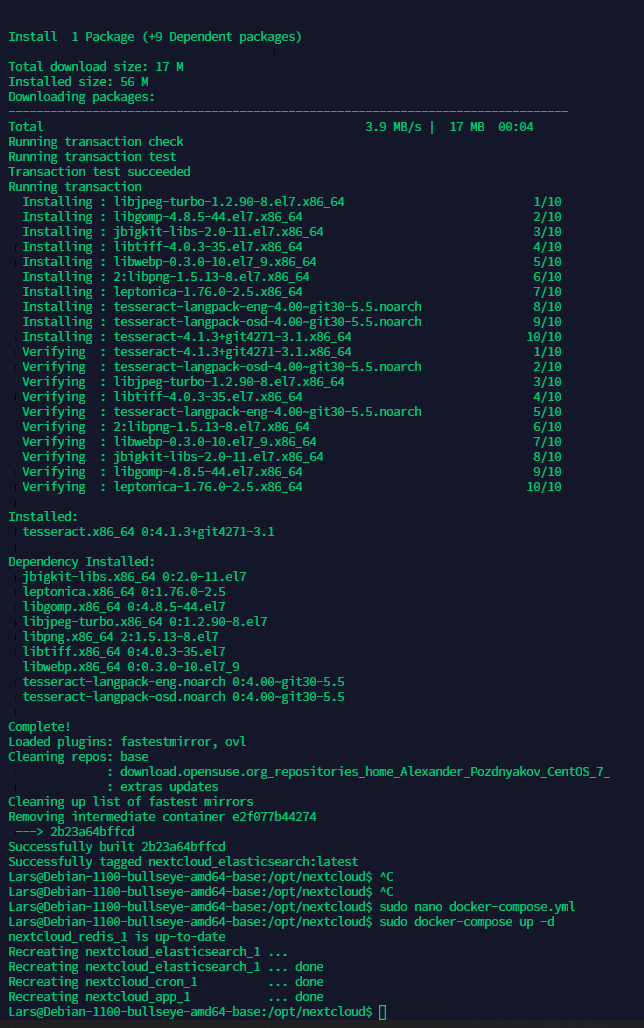644x1028 pixels.
Task: Click the 'Total download size: 17 M' line
Action: [96, 67]
